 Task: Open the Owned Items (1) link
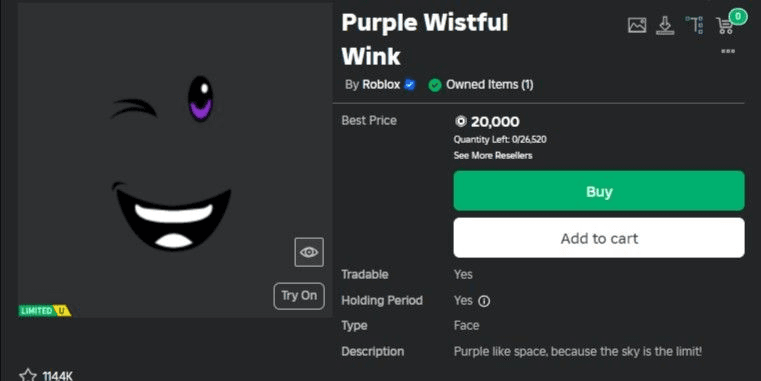point(490,84)
